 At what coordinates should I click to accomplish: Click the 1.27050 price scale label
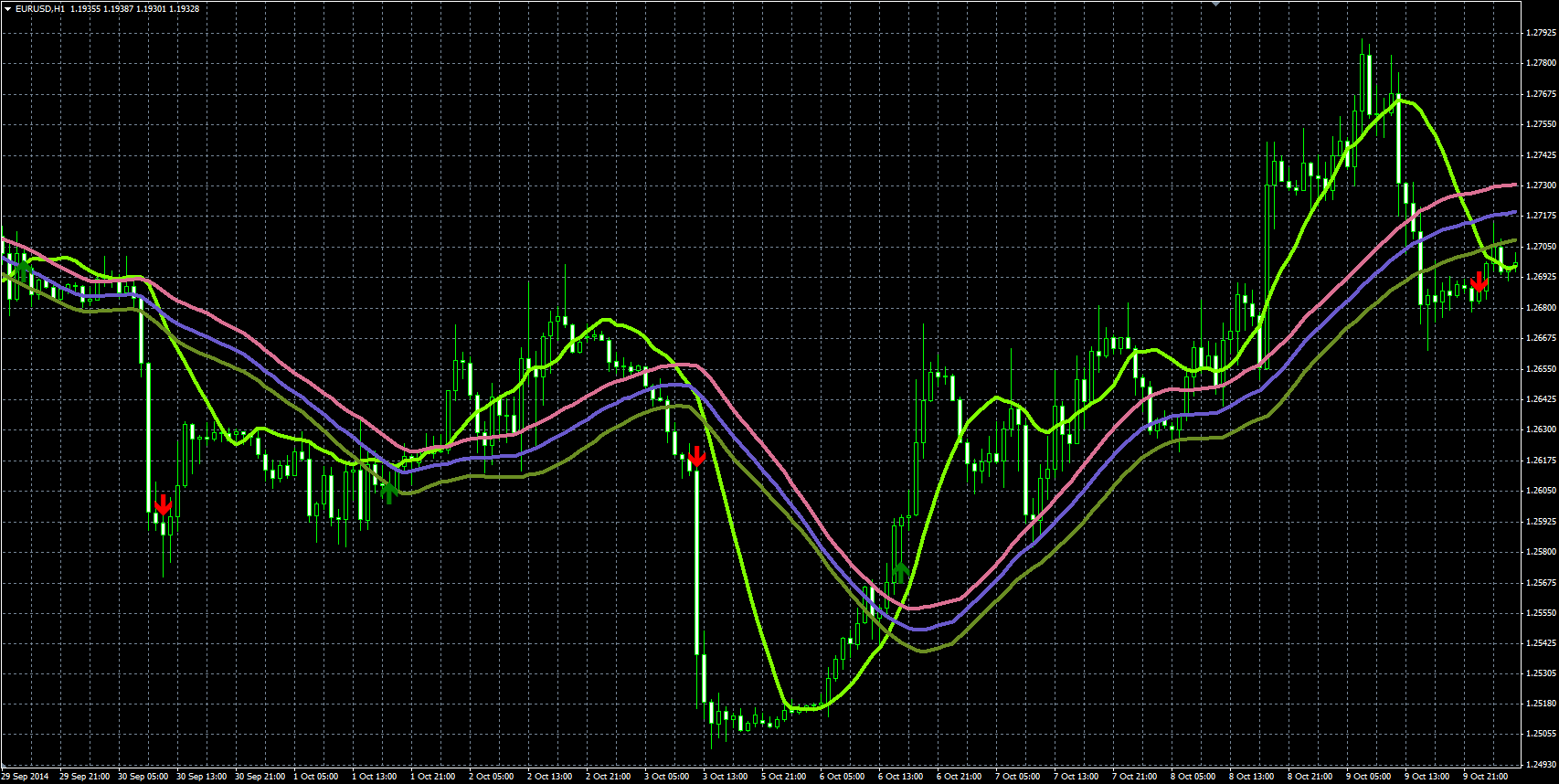coord(1541,247)
